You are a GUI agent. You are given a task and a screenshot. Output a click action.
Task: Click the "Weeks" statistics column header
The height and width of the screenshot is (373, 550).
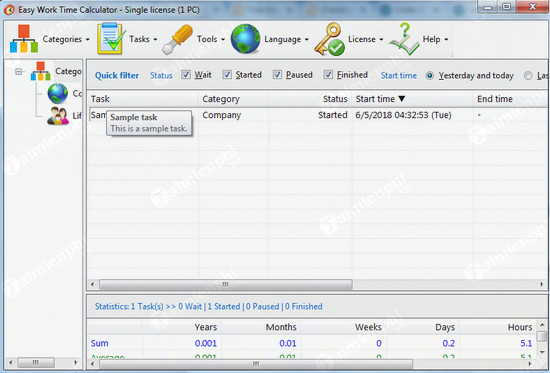coord(368,327)
